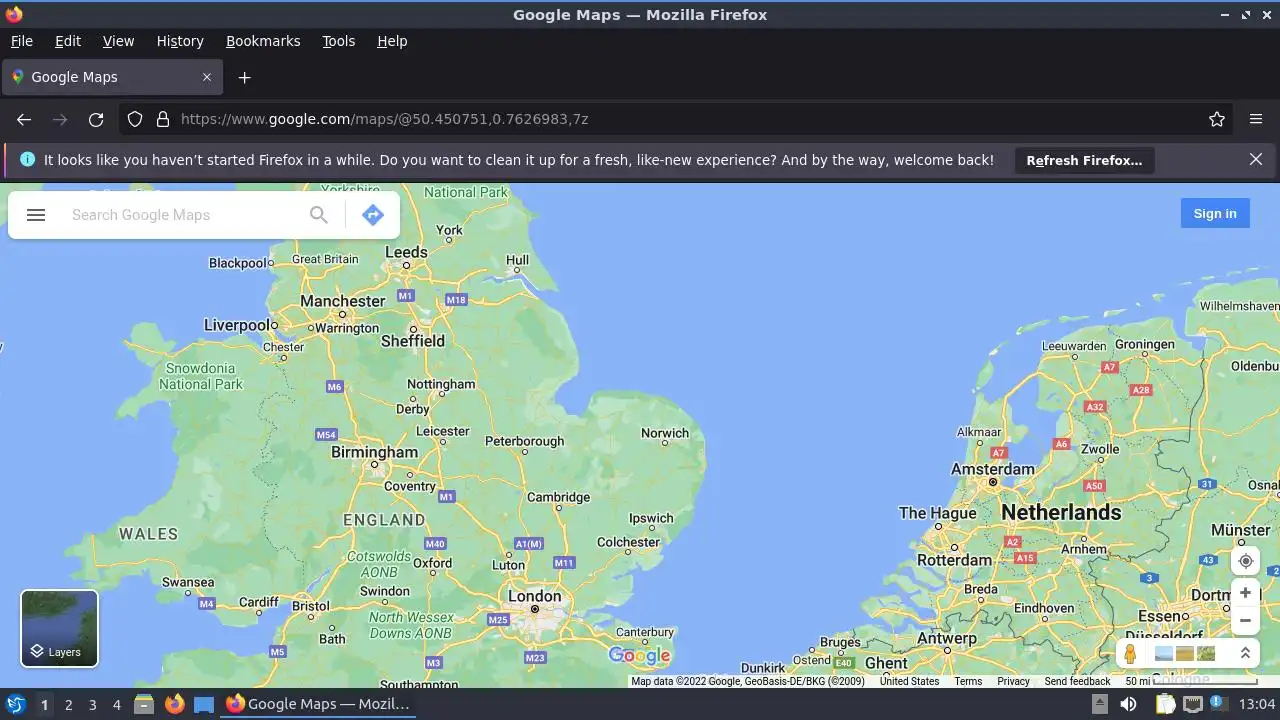Bookmark this page with star

tap(1217, 119)
